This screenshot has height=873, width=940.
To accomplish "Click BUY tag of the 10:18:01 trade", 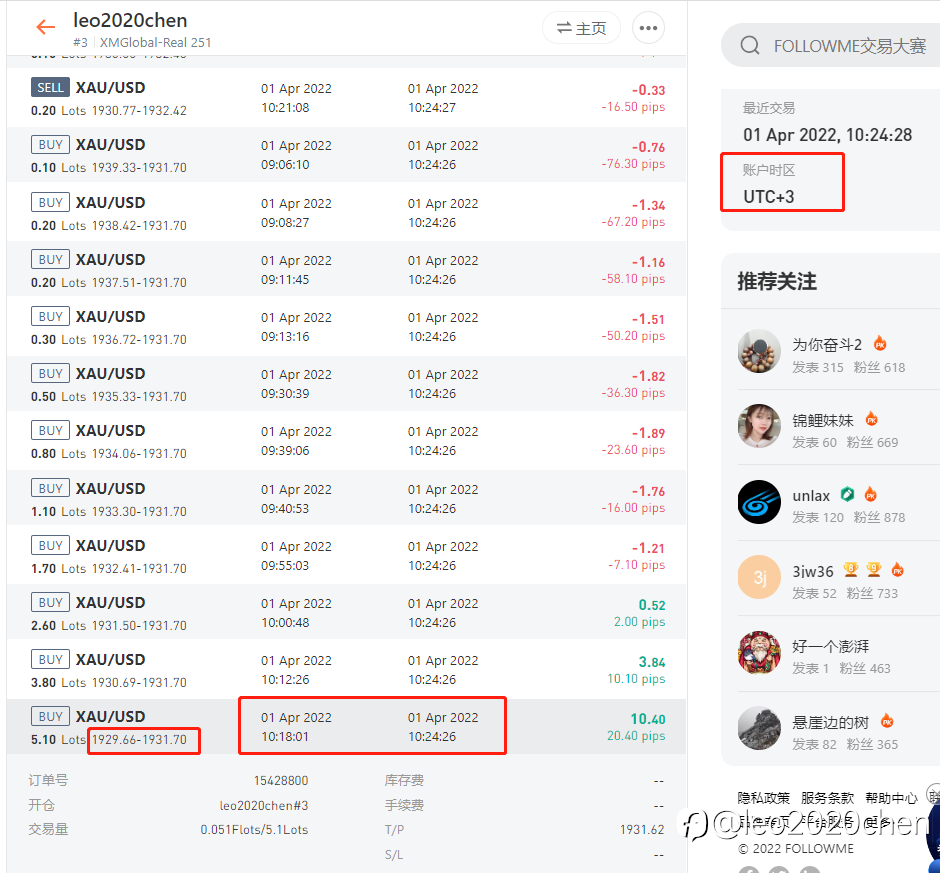I will coord(50,717).
